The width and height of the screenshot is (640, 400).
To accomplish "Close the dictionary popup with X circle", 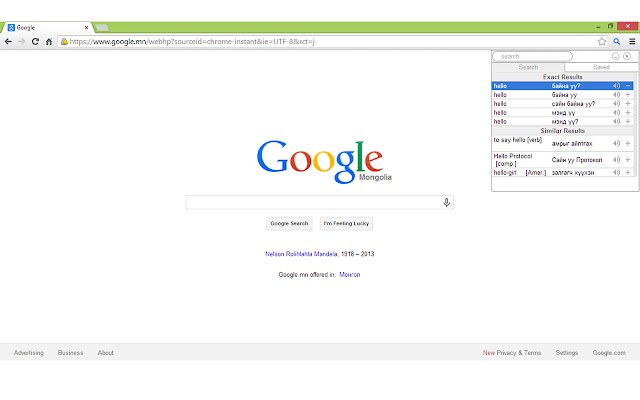I will (x=627, y=56).
